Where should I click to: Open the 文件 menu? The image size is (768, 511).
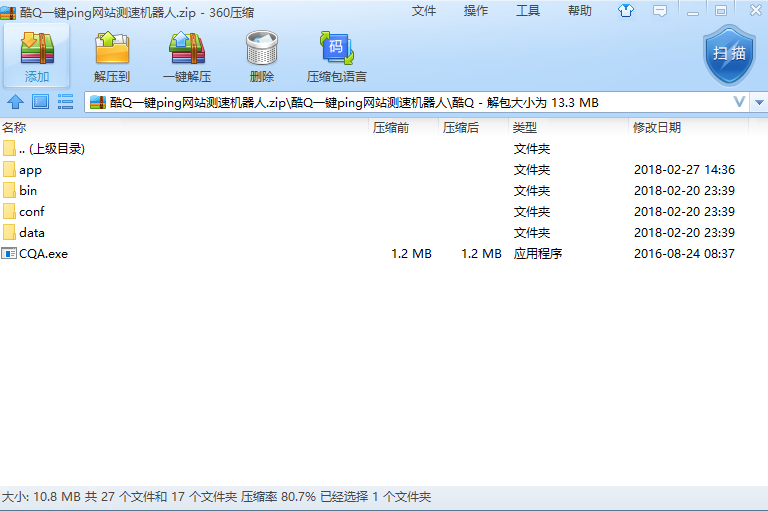[424, 11]
